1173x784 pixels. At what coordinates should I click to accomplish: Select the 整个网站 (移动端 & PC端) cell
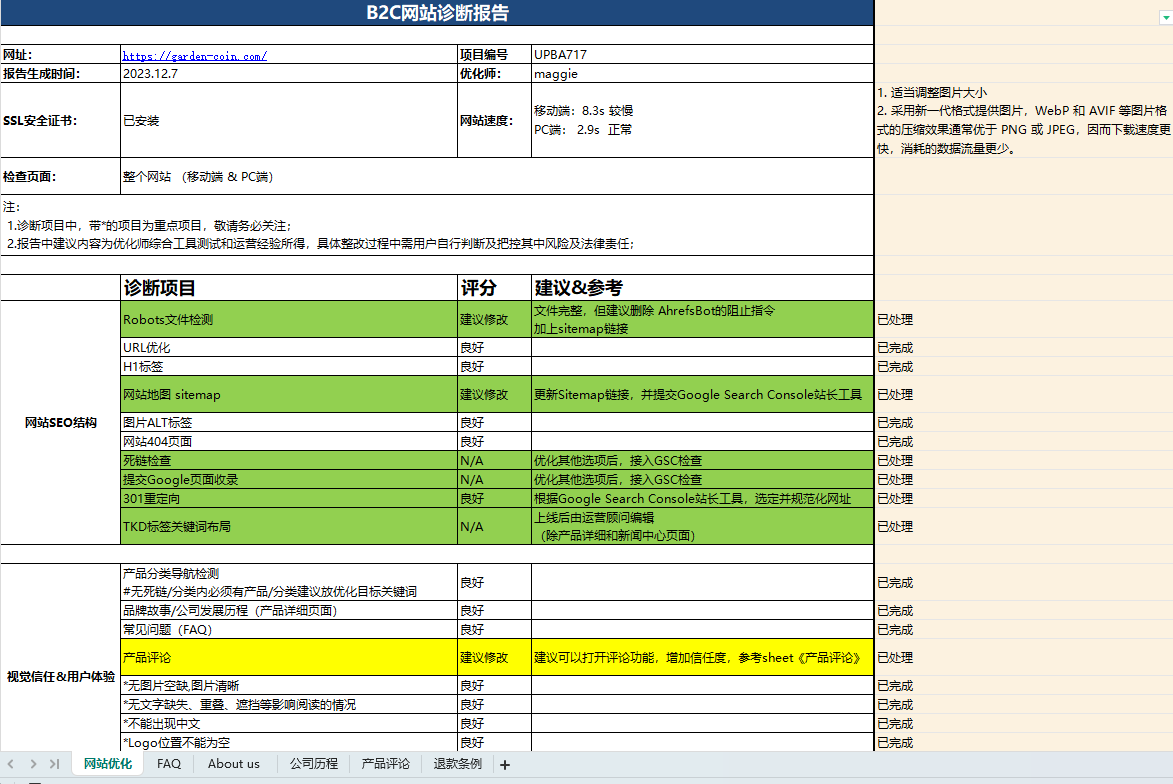[497, 177]
